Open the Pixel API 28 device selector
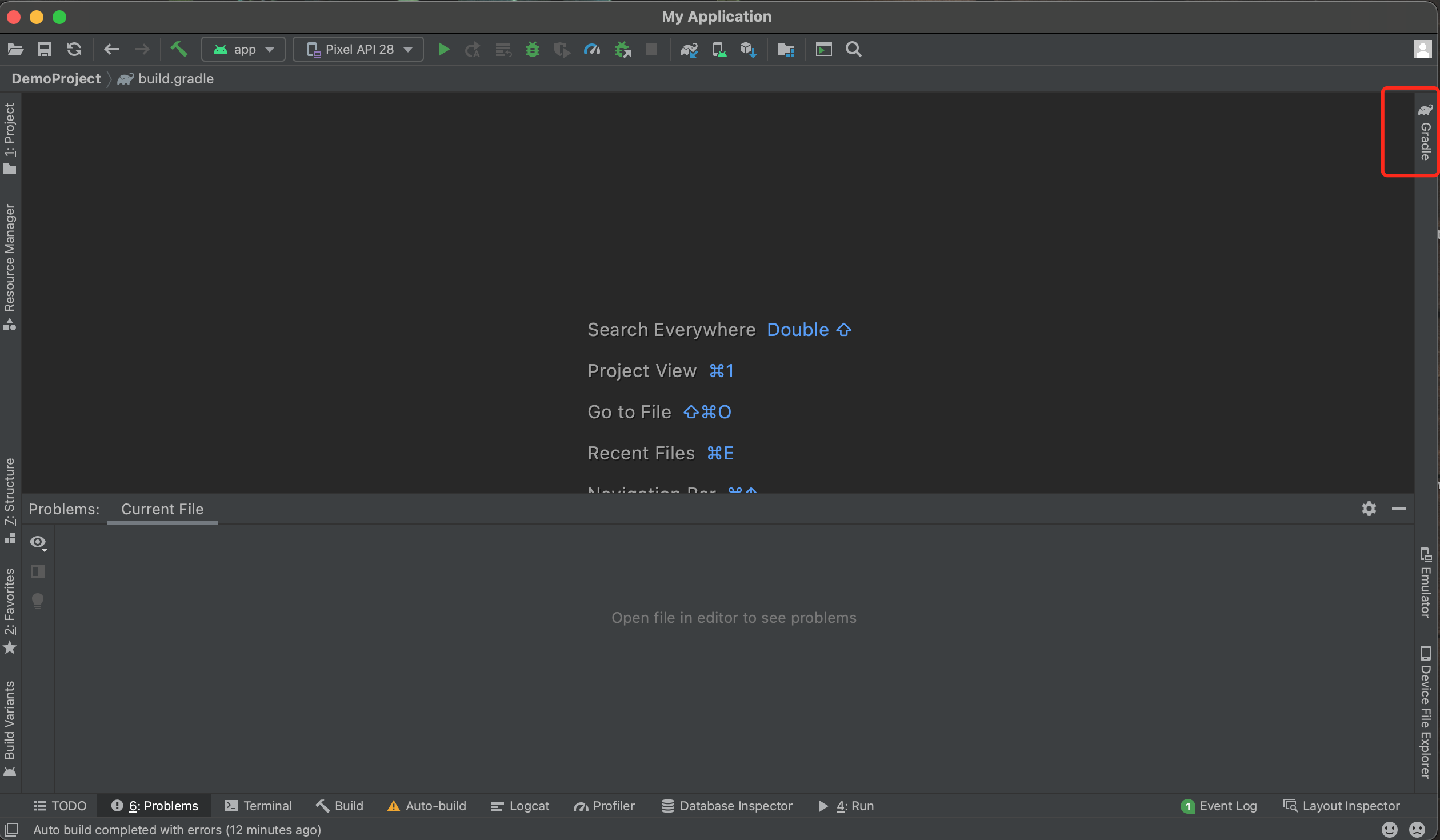This screenshot has width=1440, height=840. pos(358,49)
